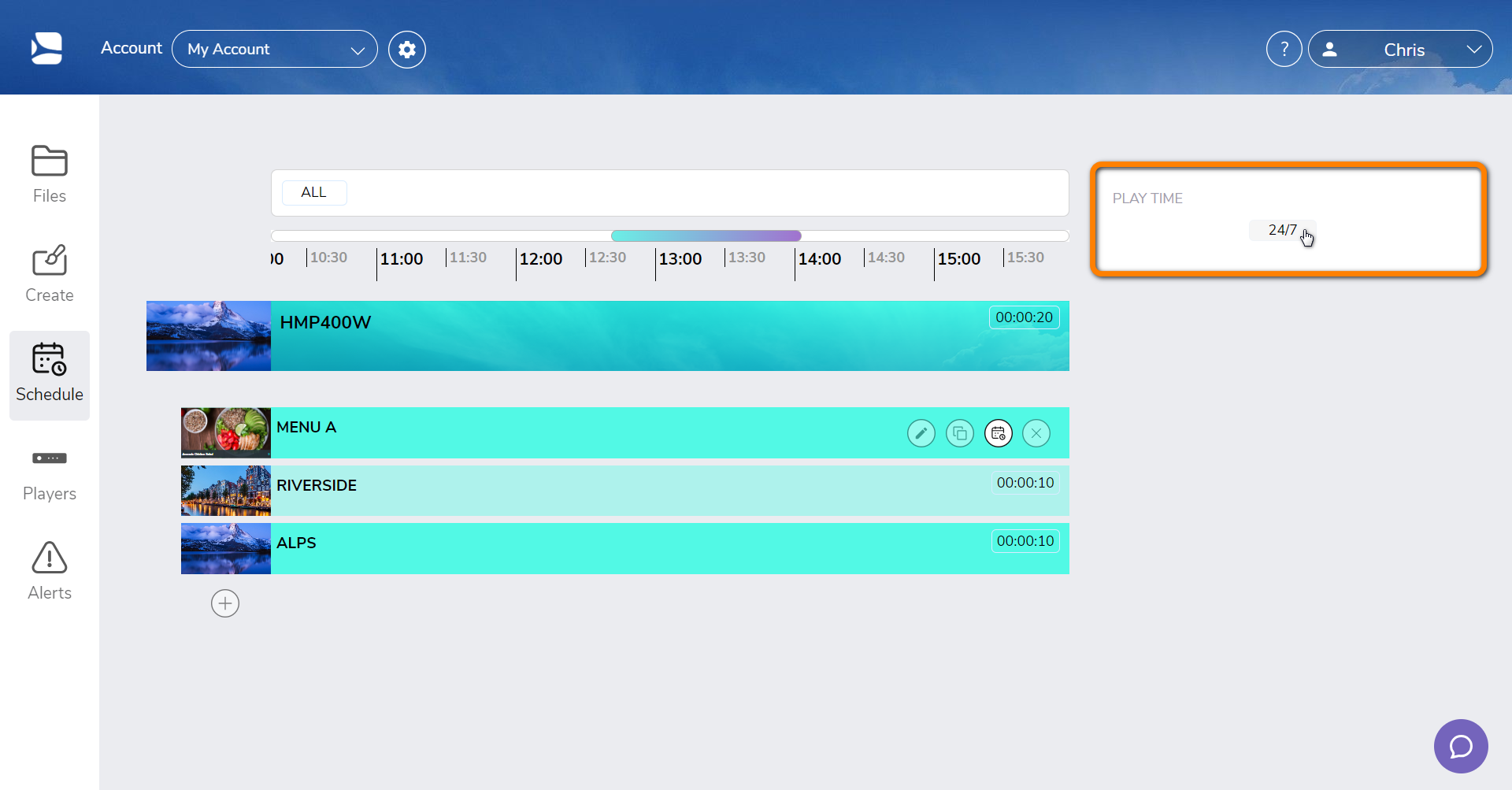Click the 14:00 timeline marker
Viewport: 1512px width, 790px height.
coord(820,259)
